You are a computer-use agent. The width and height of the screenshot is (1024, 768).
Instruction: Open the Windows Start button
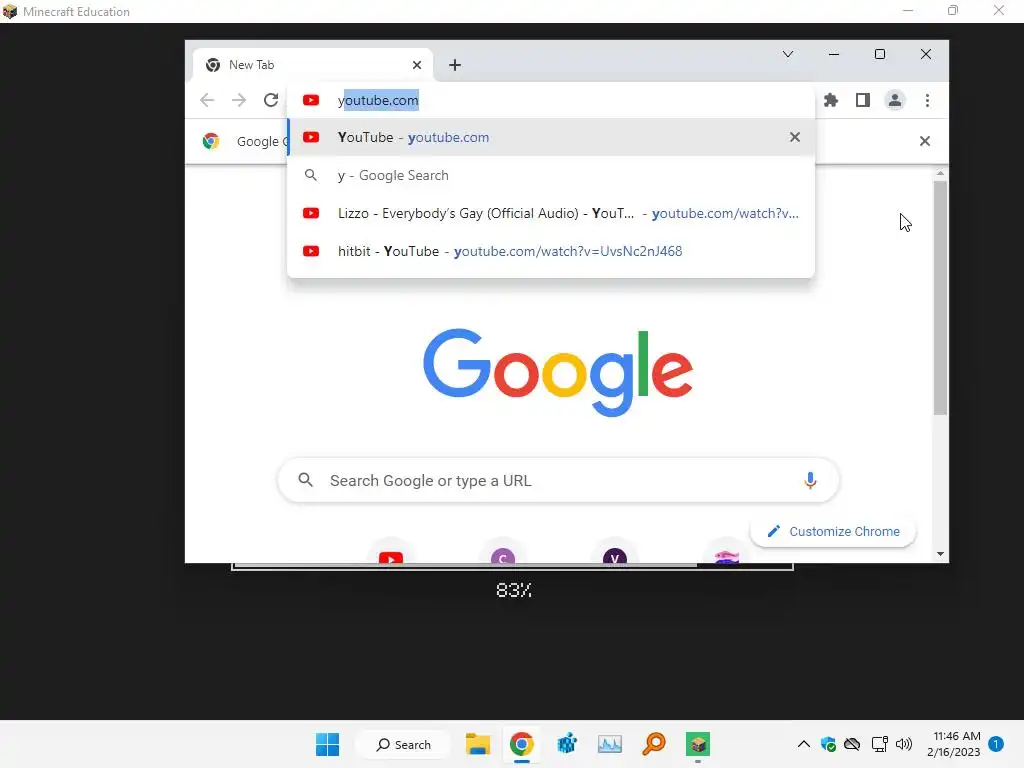(327, 744)
